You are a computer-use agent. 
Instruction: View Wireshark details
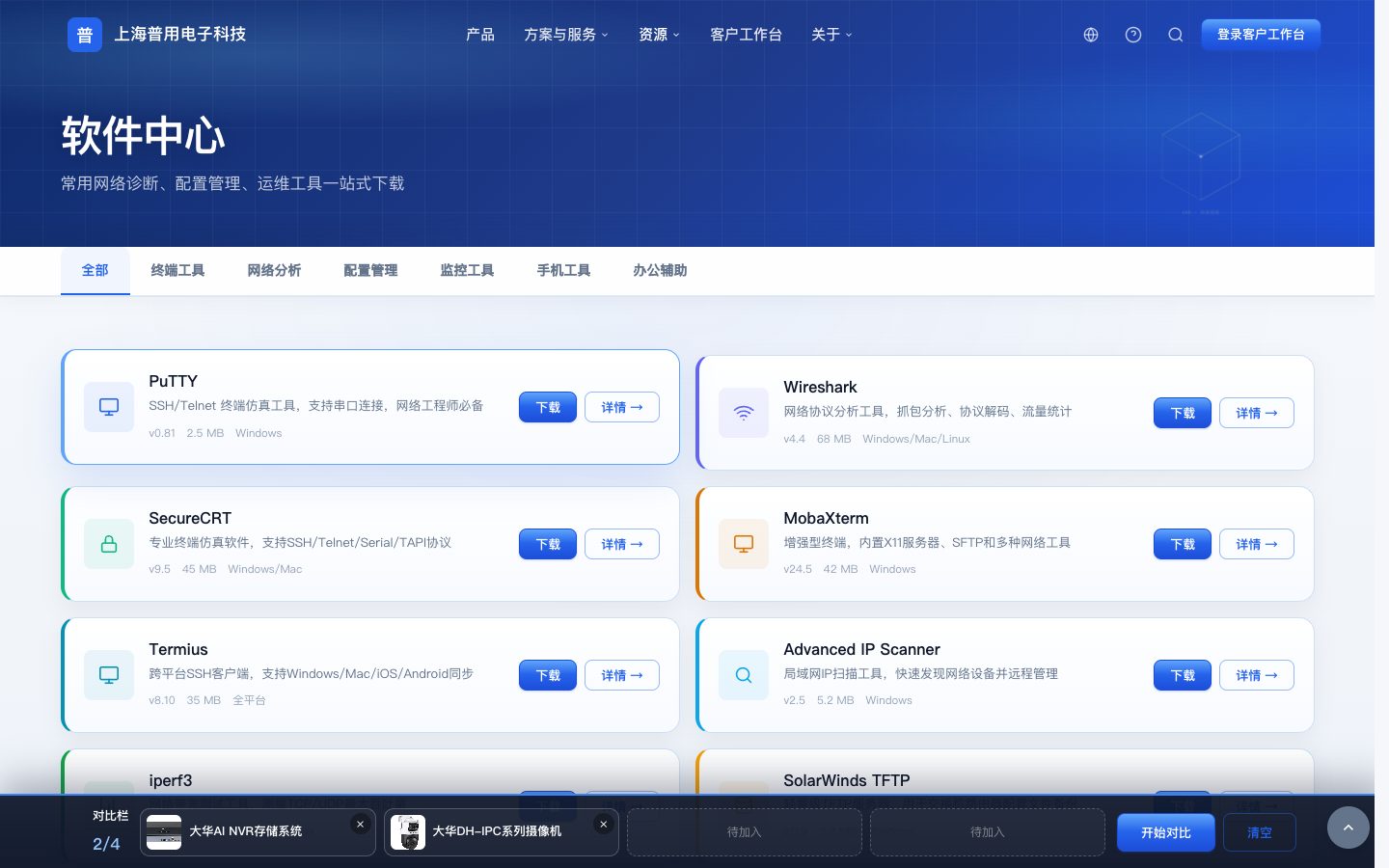pyautogui.click(x=1257, y=413)
